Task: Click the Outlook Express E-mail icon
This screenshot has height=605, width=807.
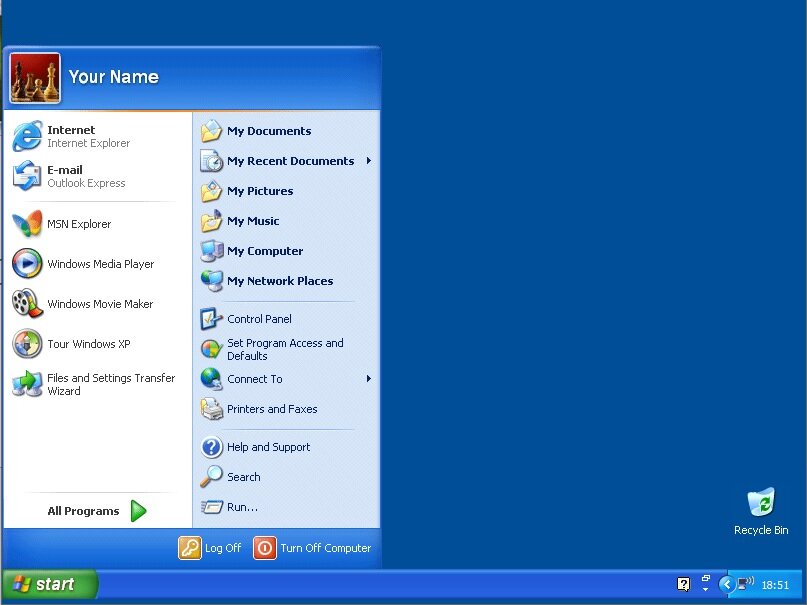Action: coord(27,175)
